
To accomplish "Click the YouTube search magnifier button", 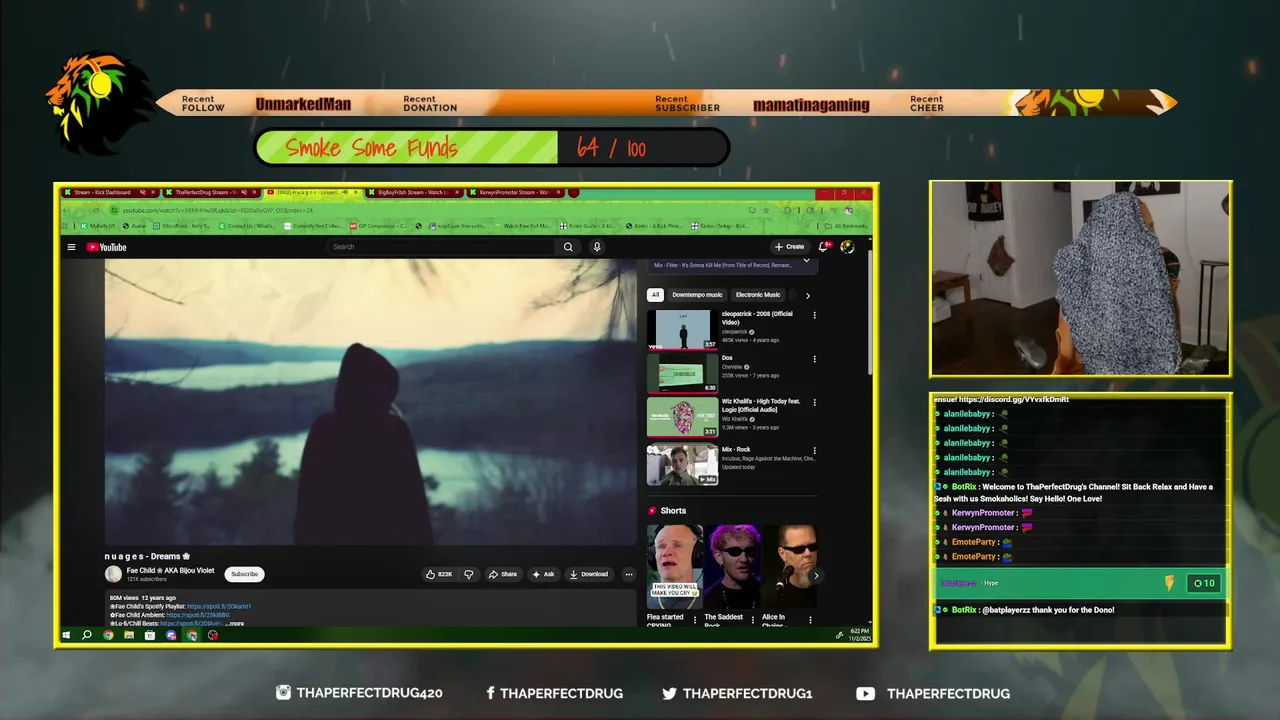I will click(x=568, y=247).
